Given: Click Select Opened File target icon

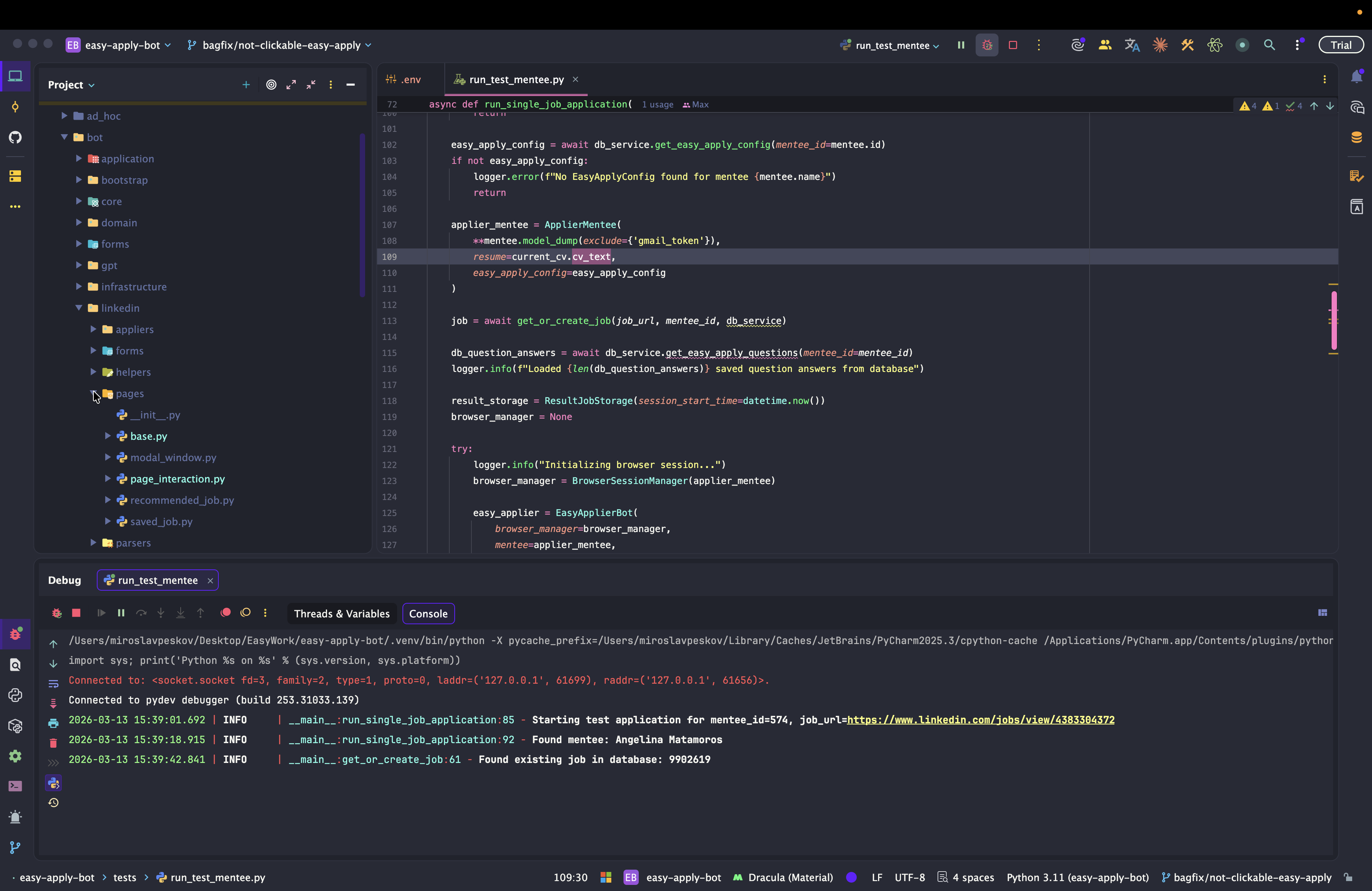Looking at the screenshot, I should pos(271,85).
